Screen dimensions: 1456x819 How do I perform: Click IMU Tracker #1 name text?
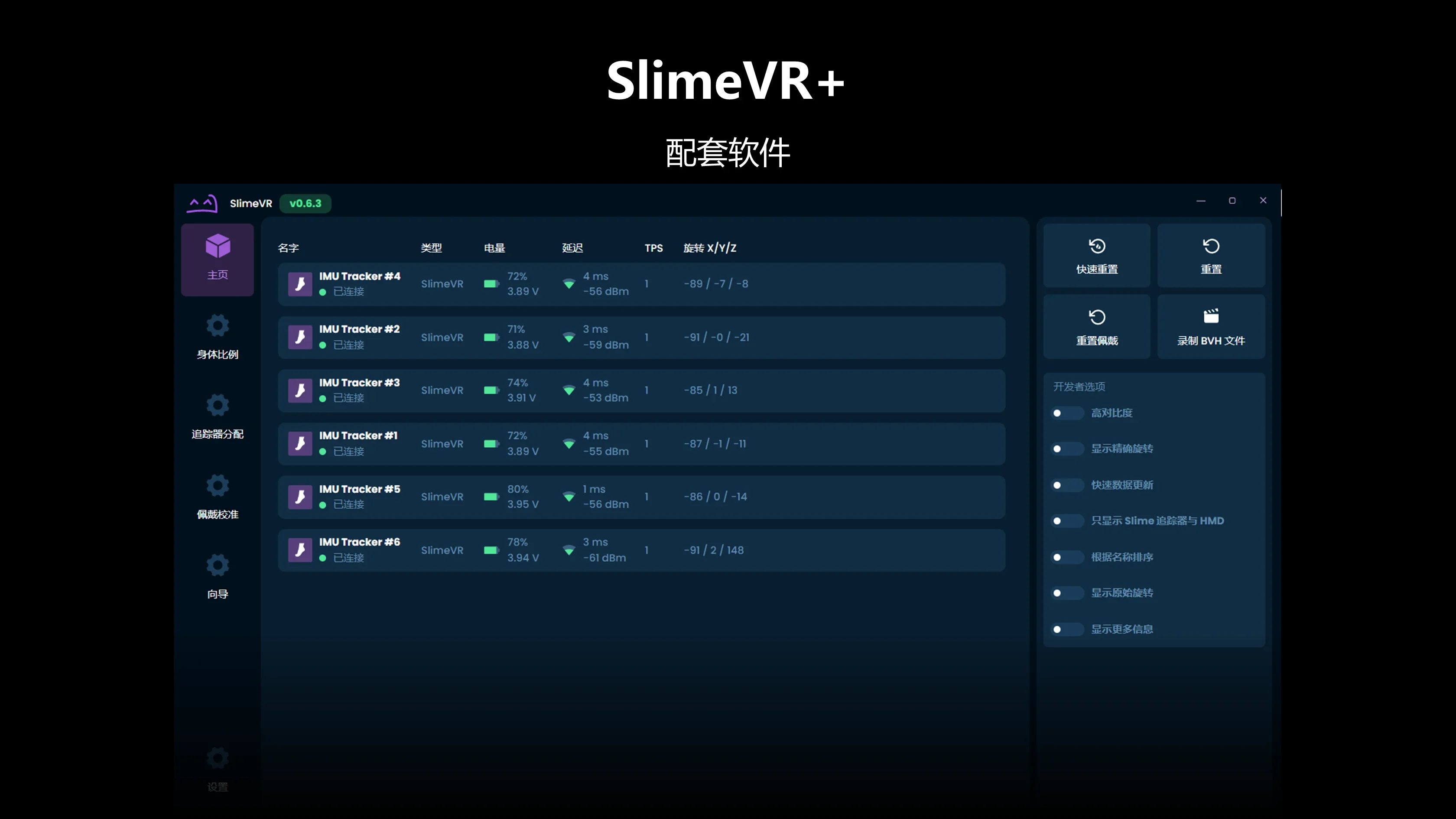point(358,436)
